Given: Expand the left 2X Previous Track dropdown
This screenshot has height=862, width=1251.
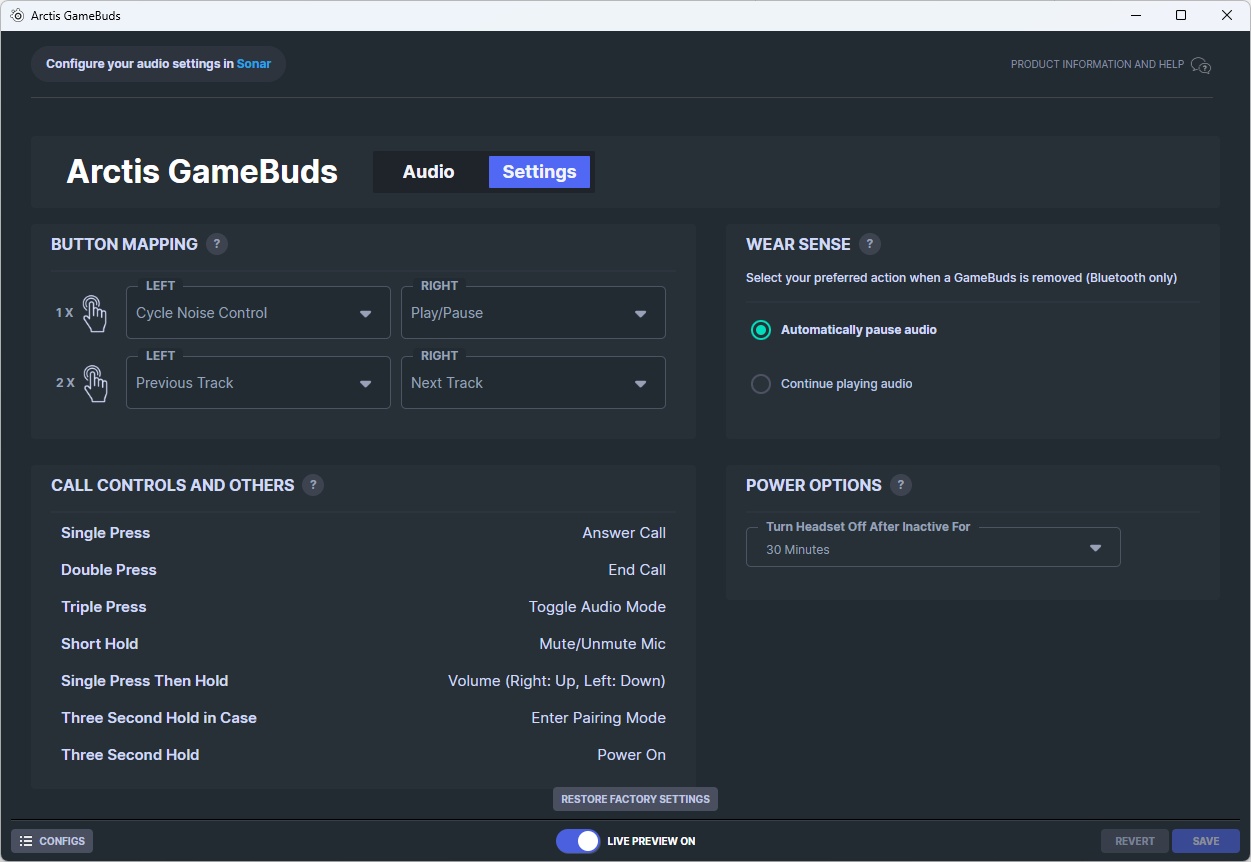Looking at the screenshot, I should point(258,383).
